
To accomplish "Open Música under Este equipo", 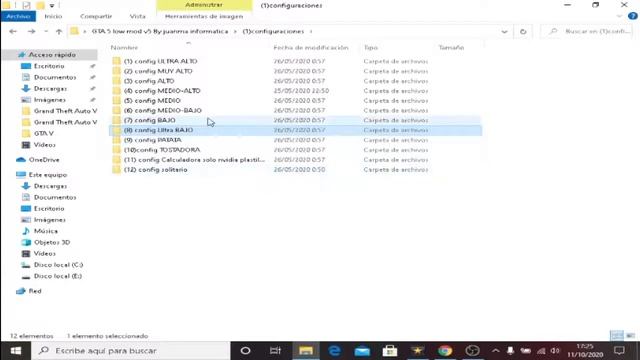I will (45, 231).
